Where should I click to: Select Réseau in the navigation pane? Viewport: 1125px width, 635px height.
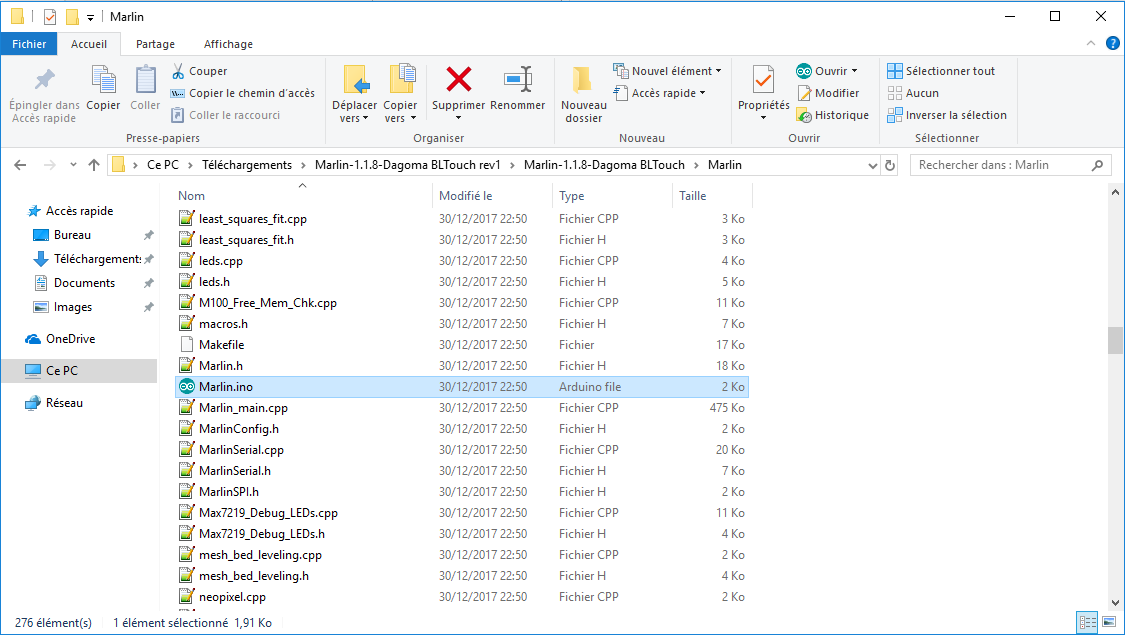[64, 403]
